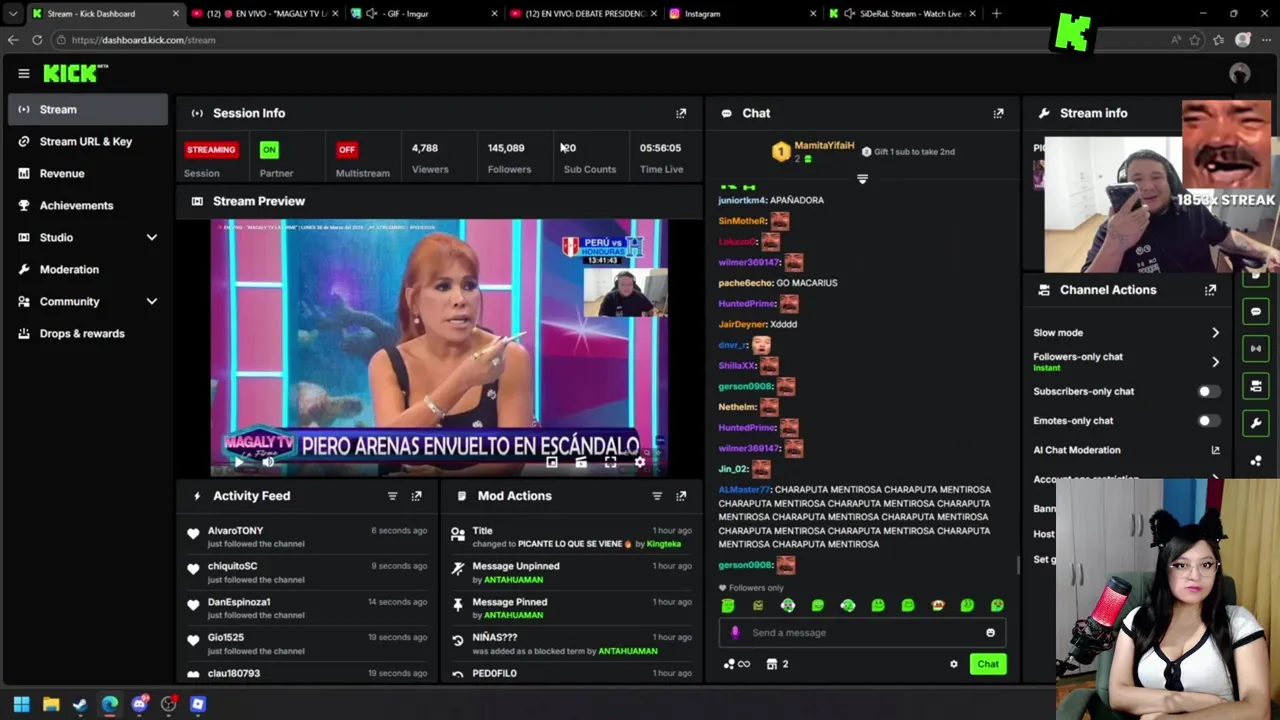
Task: Expand the Studio sidebar section
Action: tap(152, 238)
